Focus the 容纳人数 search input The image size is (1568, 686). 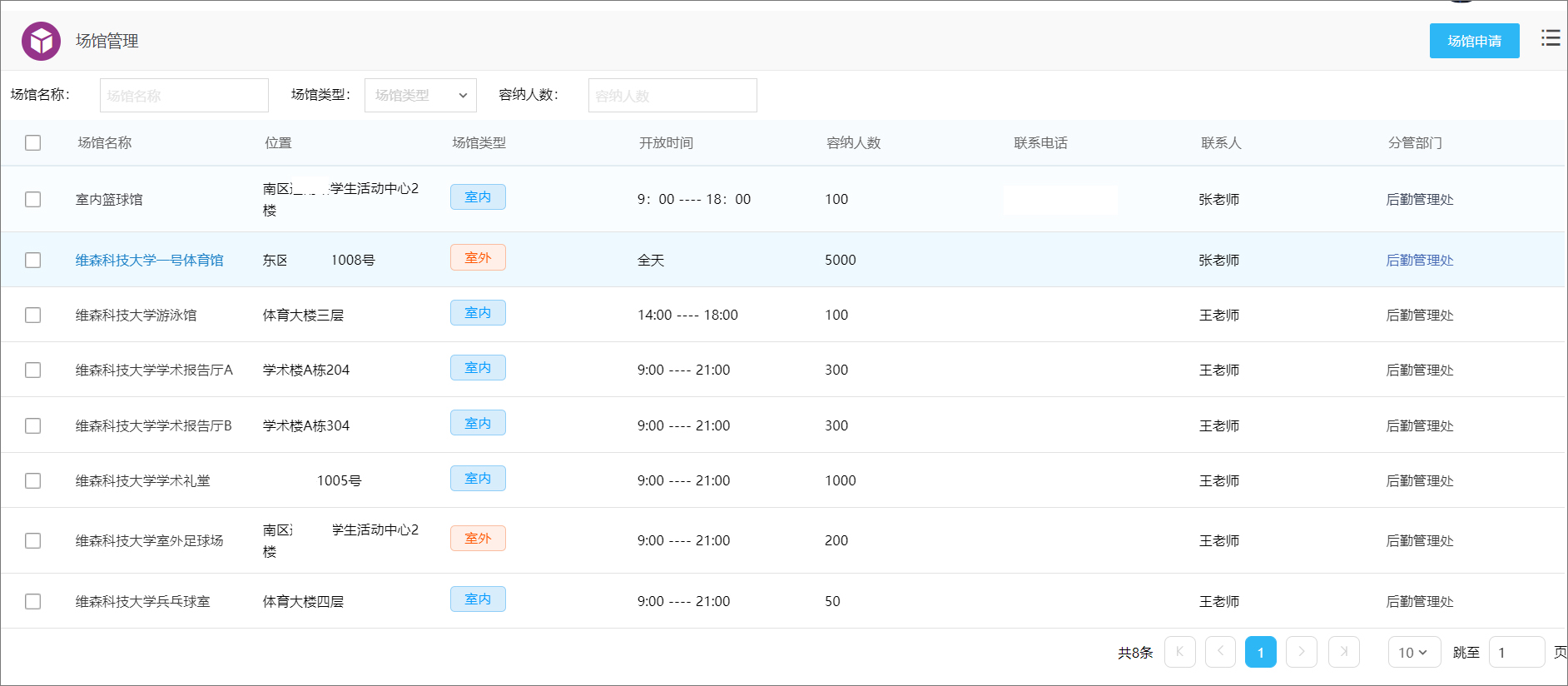[x=672, y=95]
